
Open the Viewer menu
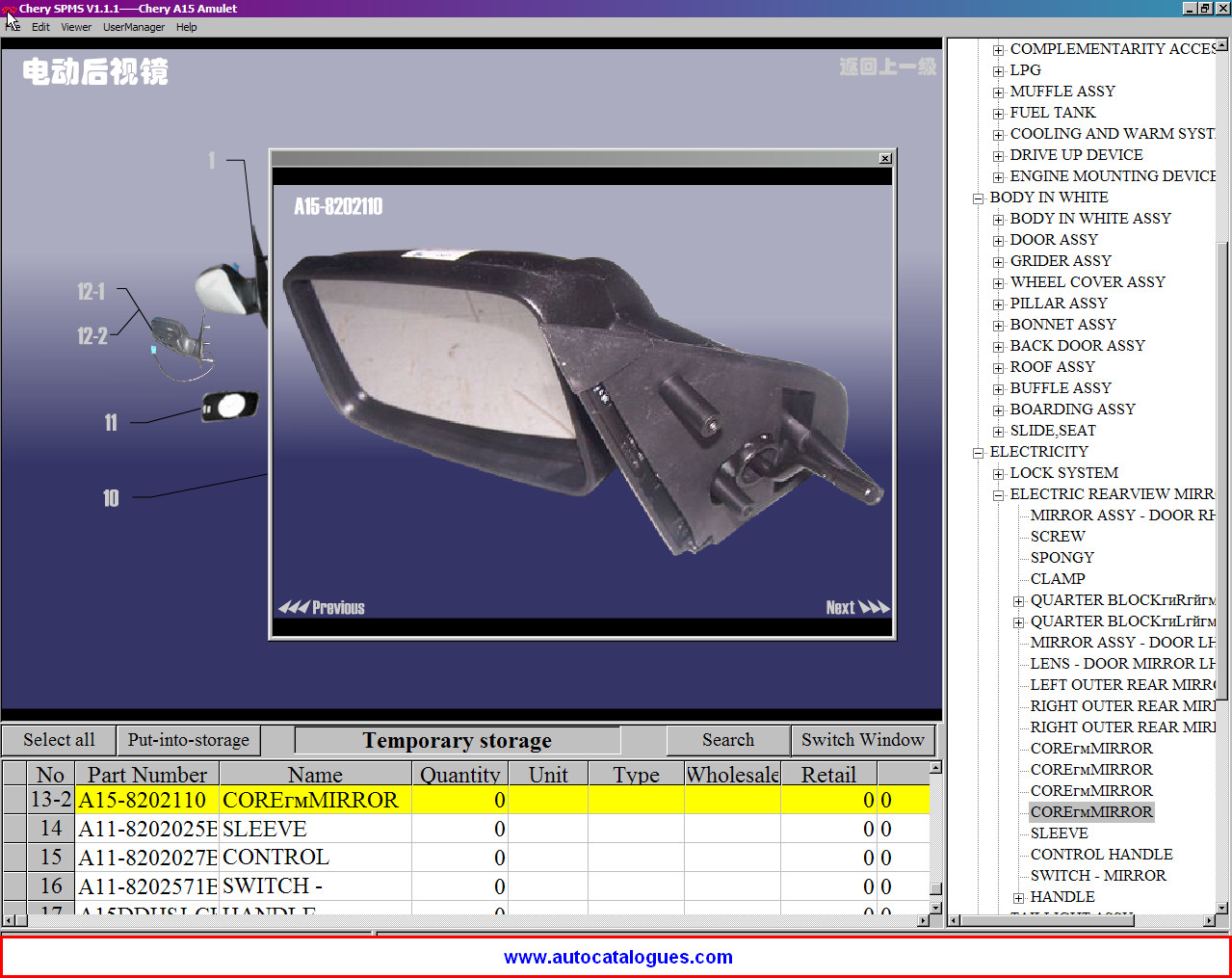(x=76, y=27)
